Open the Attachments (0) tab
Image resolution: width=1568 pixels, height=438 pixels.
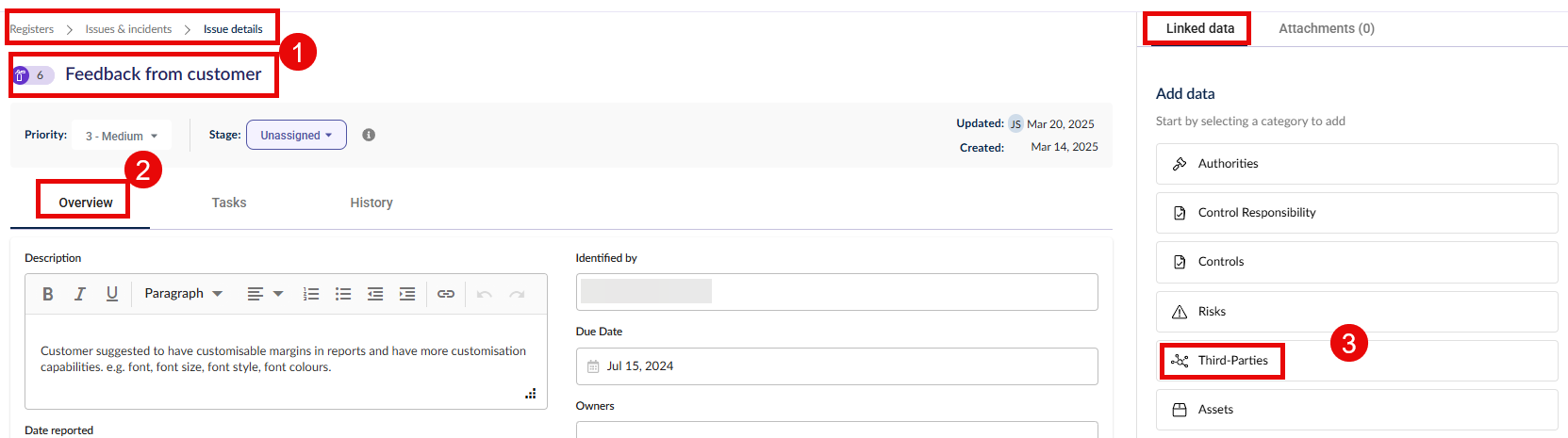coord(1327,28)
